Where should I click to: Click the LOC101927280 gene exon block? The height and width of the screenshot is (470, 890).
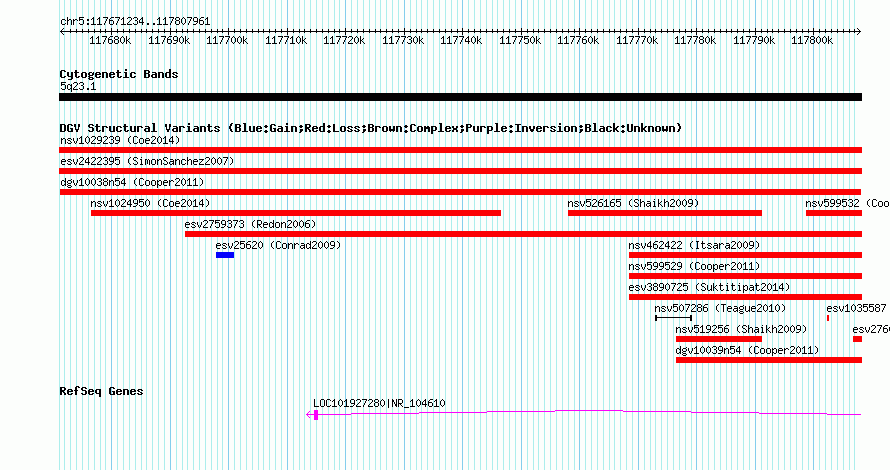(x=316, y=415)
